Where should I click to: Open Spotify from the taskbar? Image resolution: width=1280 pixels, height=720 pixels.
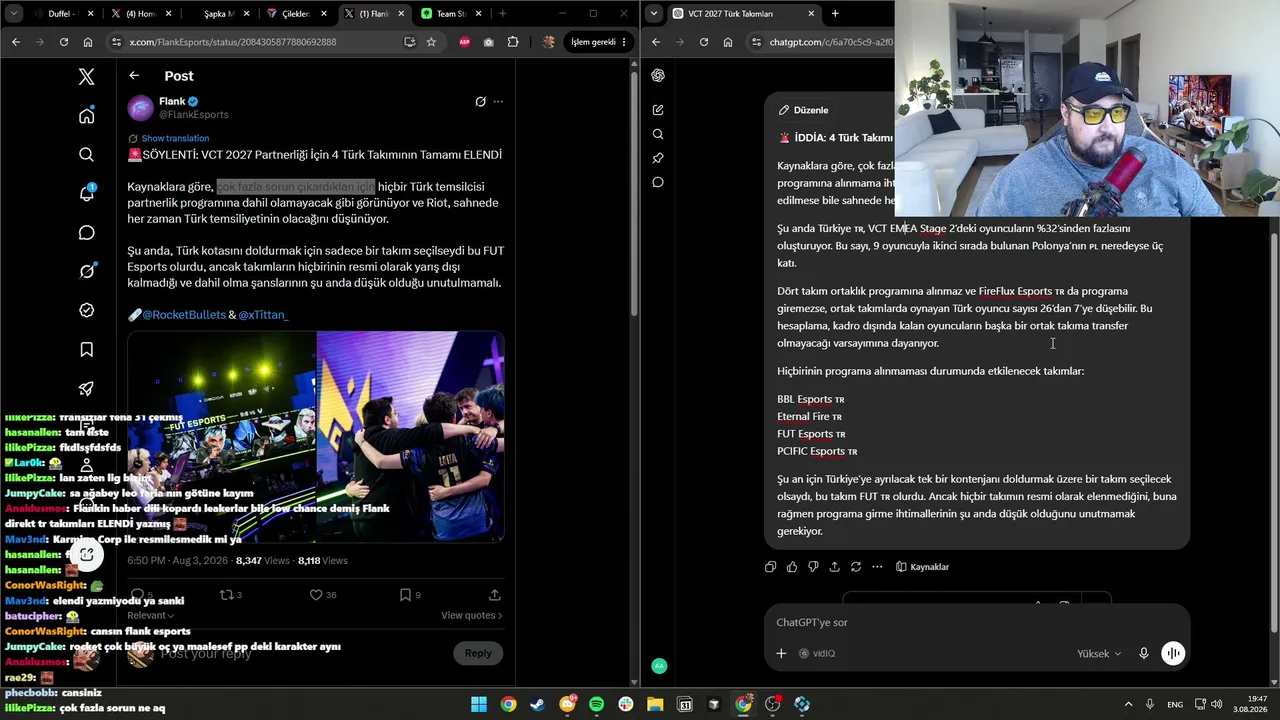click(x=597, y=704)
